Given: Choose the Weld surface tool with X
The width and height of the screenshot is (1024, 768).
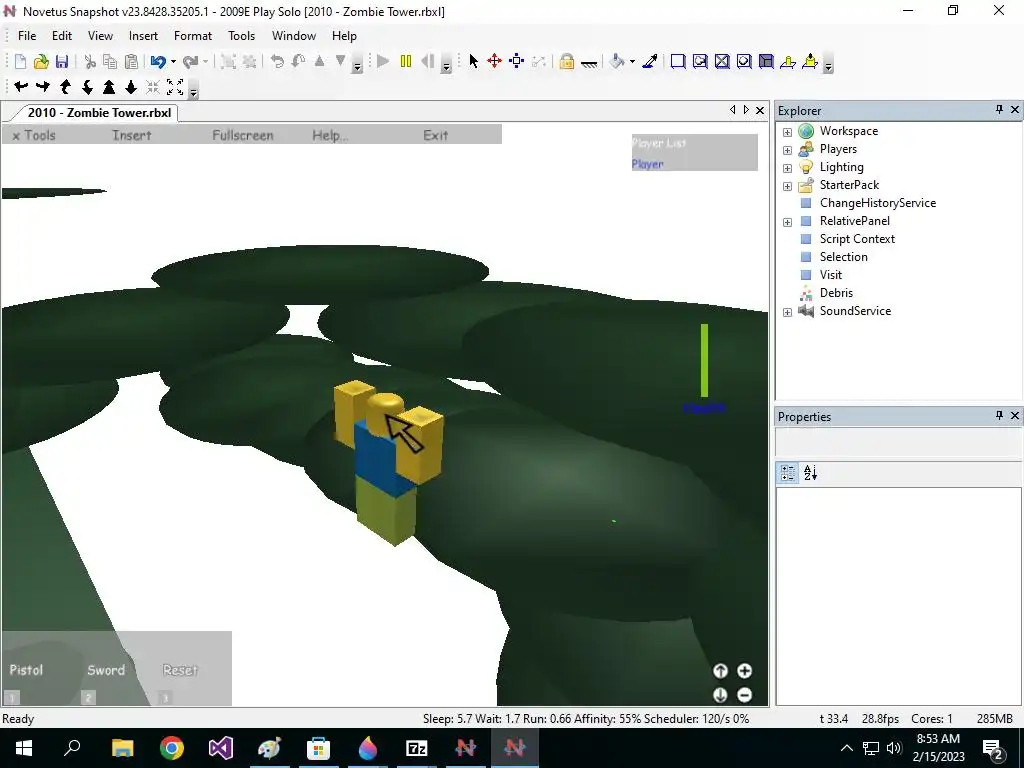Looking at the screenshot, I should click(x=722, y=61).
